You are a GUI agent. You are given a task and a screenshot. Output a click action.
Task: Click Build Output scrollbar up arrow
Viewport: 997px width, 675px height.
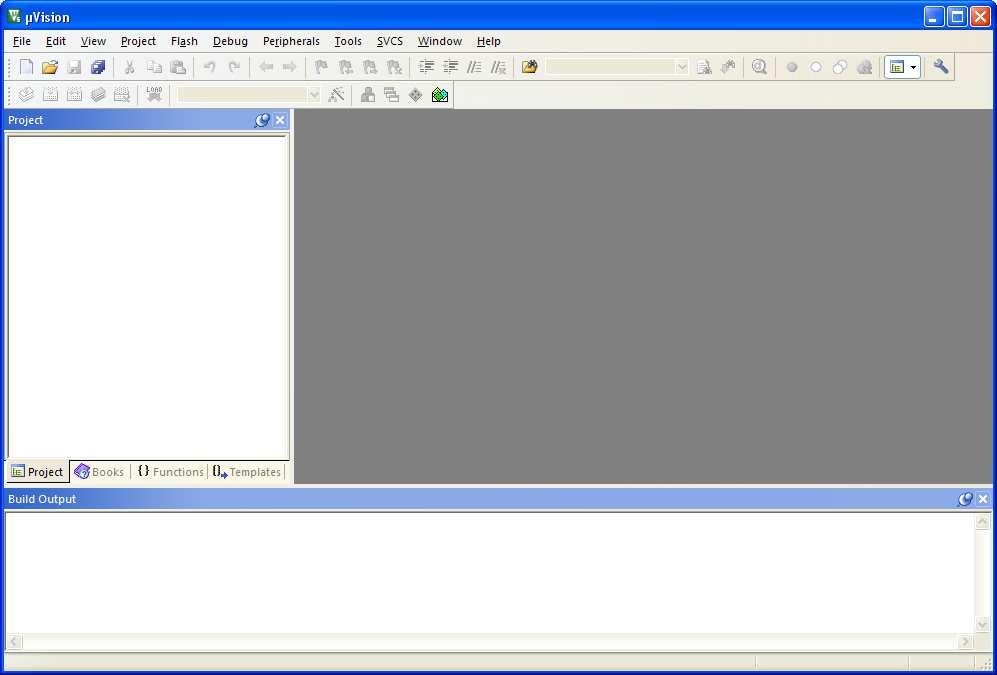pyautogui.click(x=982, y=522)
